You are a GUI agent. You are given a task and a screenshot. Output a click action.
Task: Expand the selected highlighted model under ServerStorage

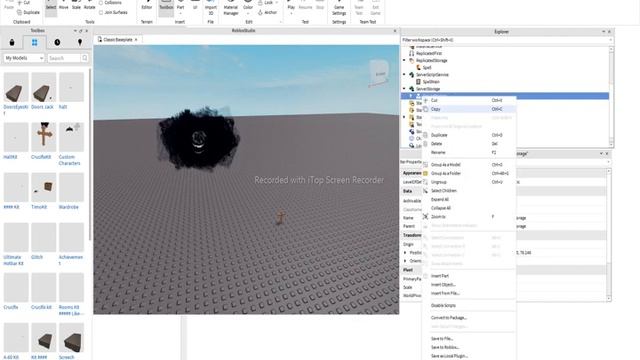click(411, 96)
